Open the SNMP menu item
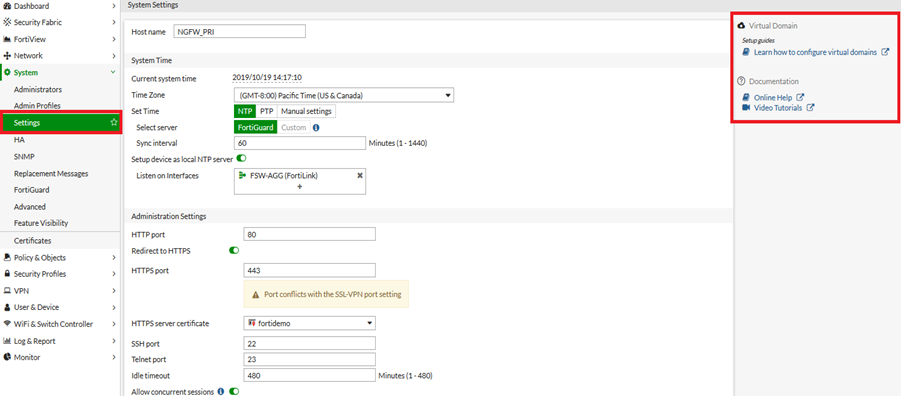This screenshot has width=901, height=396. [23, 156]
